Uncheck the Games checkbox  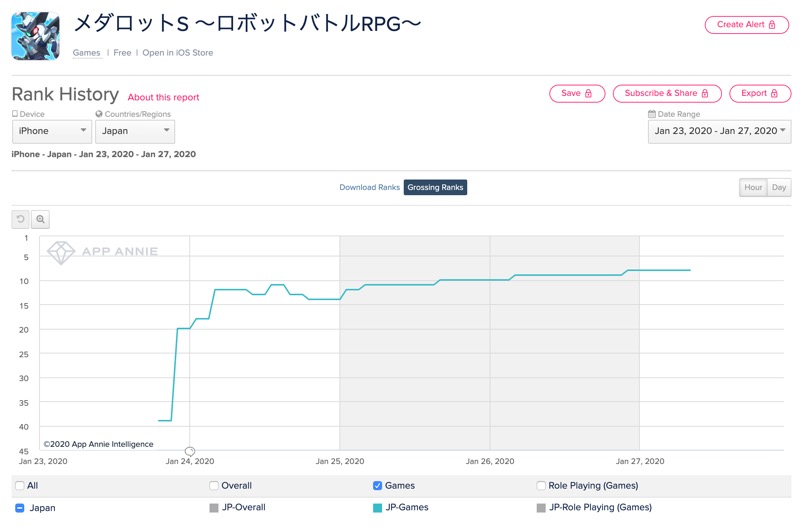(378, 485)
